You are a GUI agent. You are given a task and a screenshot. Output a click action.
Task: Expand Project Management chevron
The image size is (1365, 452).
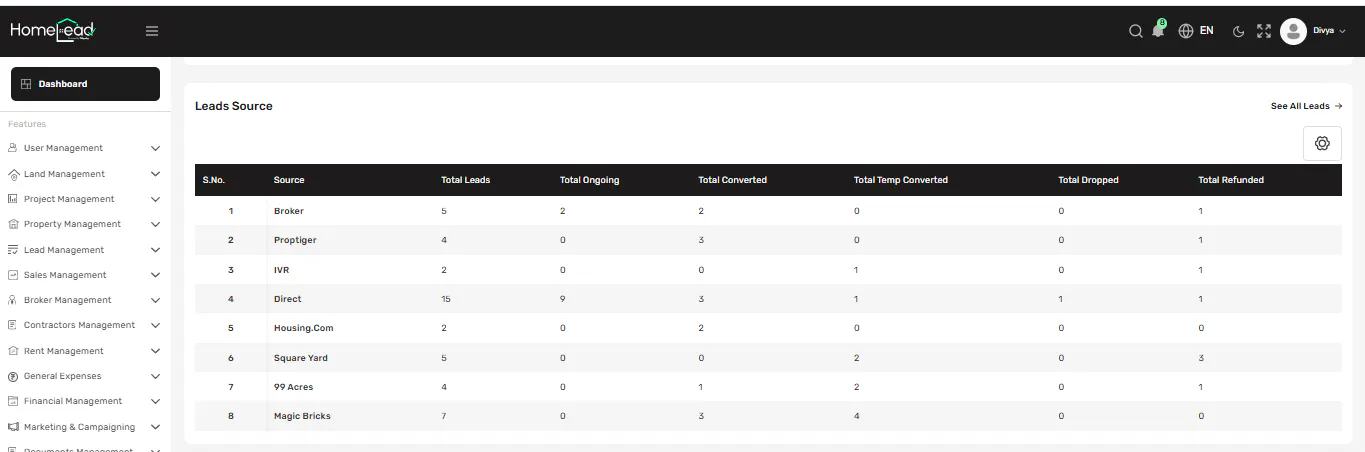coord(155,199)
